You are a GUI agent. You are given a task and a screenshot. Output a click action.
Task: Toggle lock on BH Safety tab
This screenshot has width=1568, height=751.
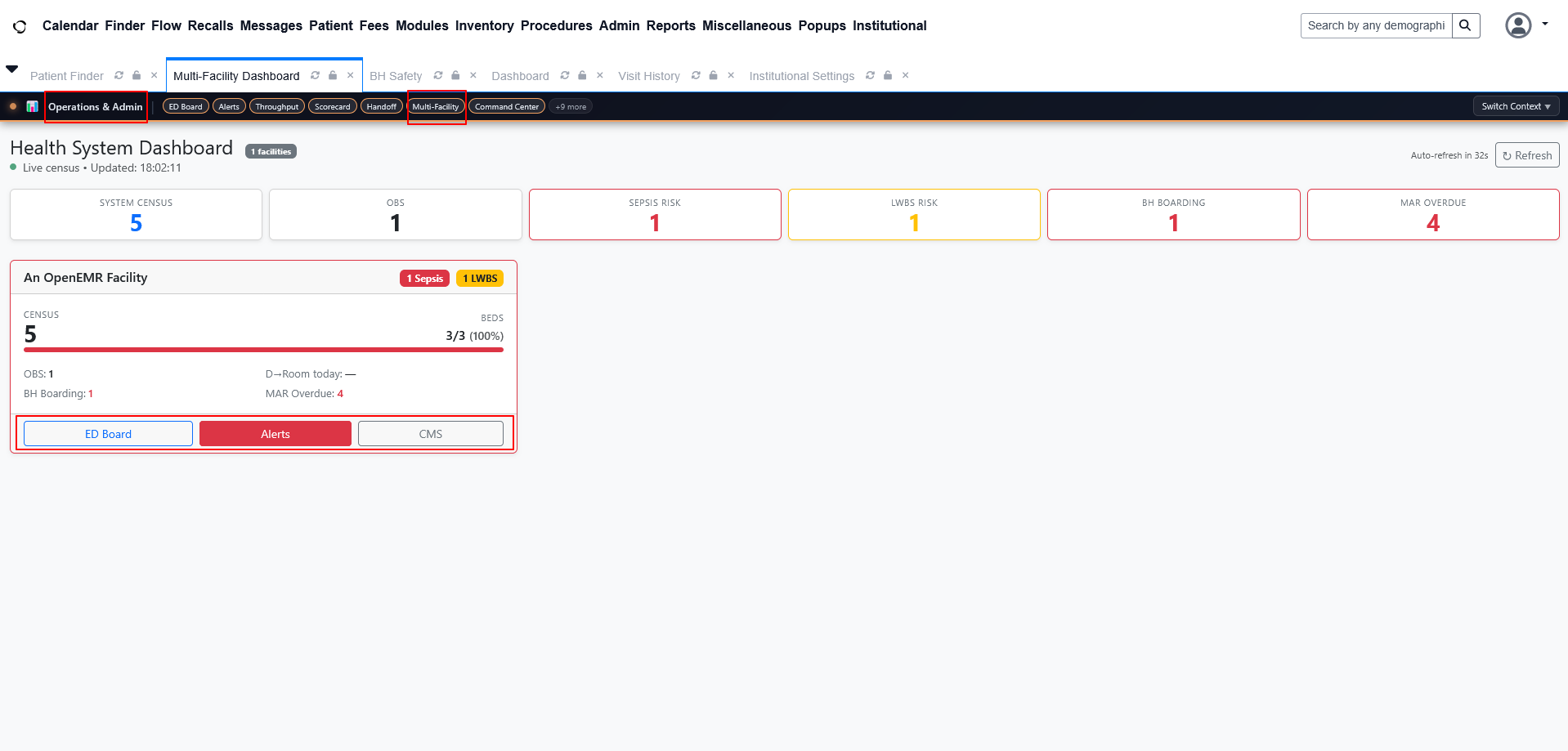point(455,75)
